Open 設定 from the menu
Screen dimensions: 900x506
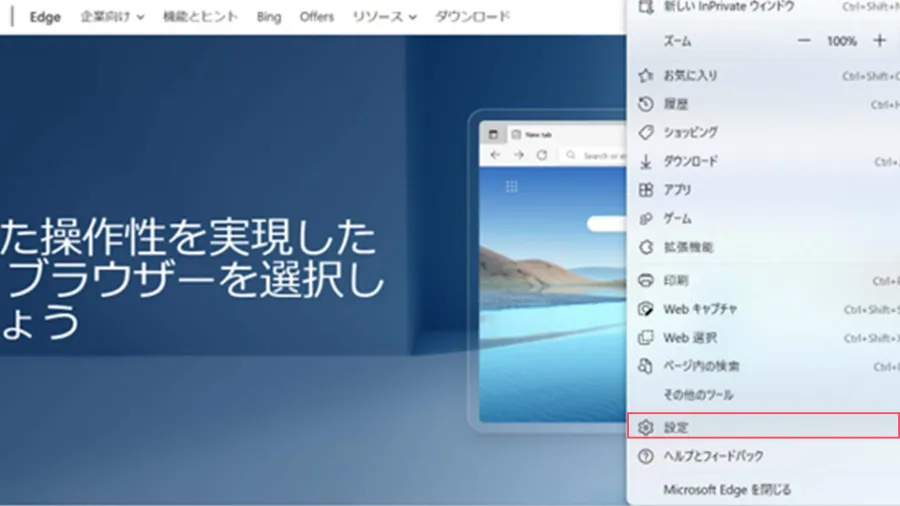point(763,426)
